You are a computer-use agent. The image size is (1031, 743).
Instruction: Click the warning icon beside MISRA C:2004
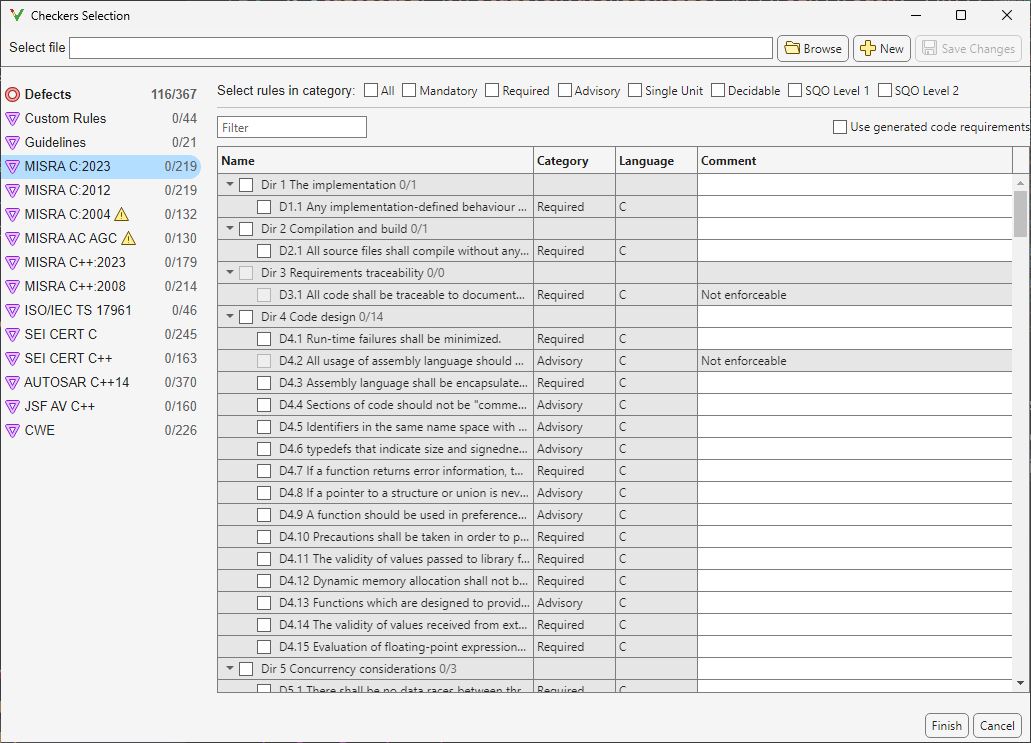[x=119, y=214]
